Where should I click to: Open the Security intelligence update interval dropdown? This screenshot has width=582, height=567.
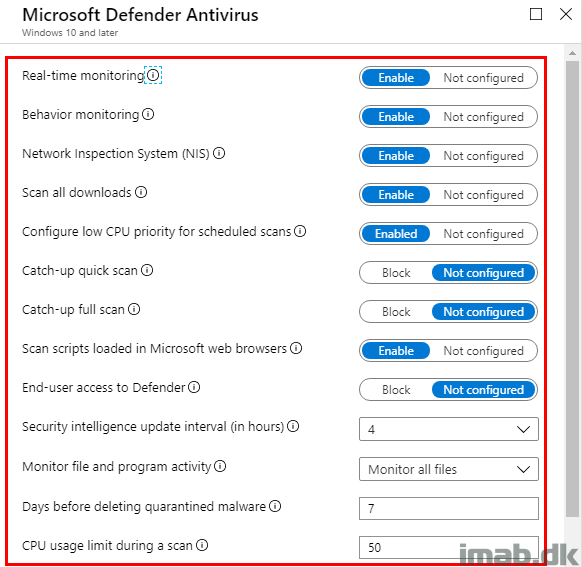[x=448, y=429]
